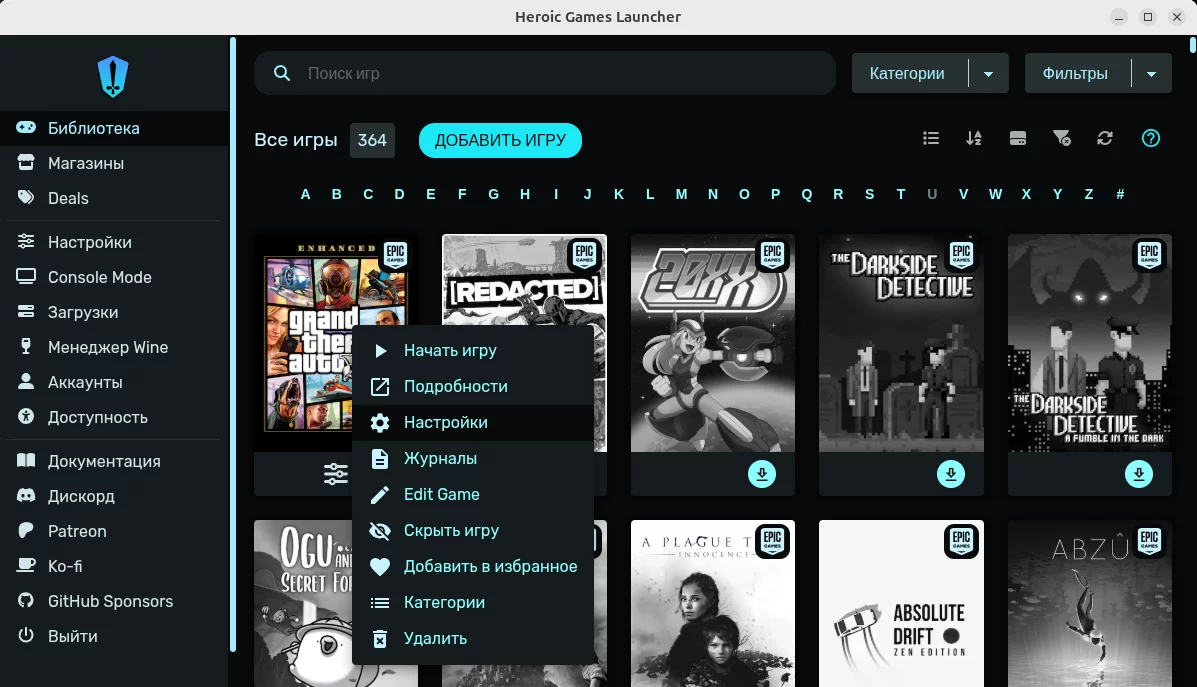Screen dimensions: 1197x687
Task: Click the search magnifier icon
Action: click(x=282, y=73)
